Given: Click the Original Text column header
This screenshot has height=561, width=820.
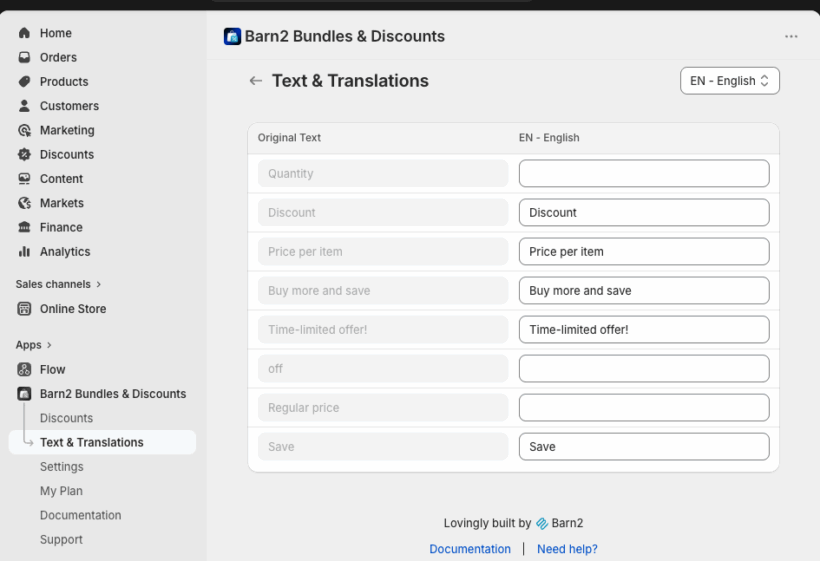Looking at the screenshot, I should pyautogui.click(x=289, y=138).
